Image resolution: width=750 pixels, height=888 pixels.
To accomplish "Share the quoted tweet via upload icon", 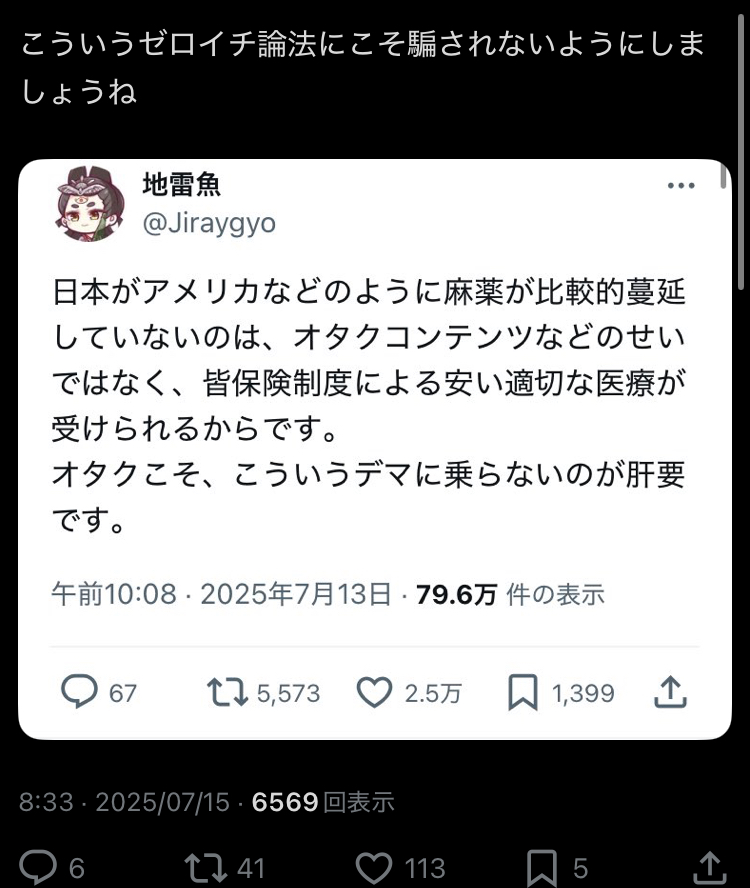I will 670,692.
